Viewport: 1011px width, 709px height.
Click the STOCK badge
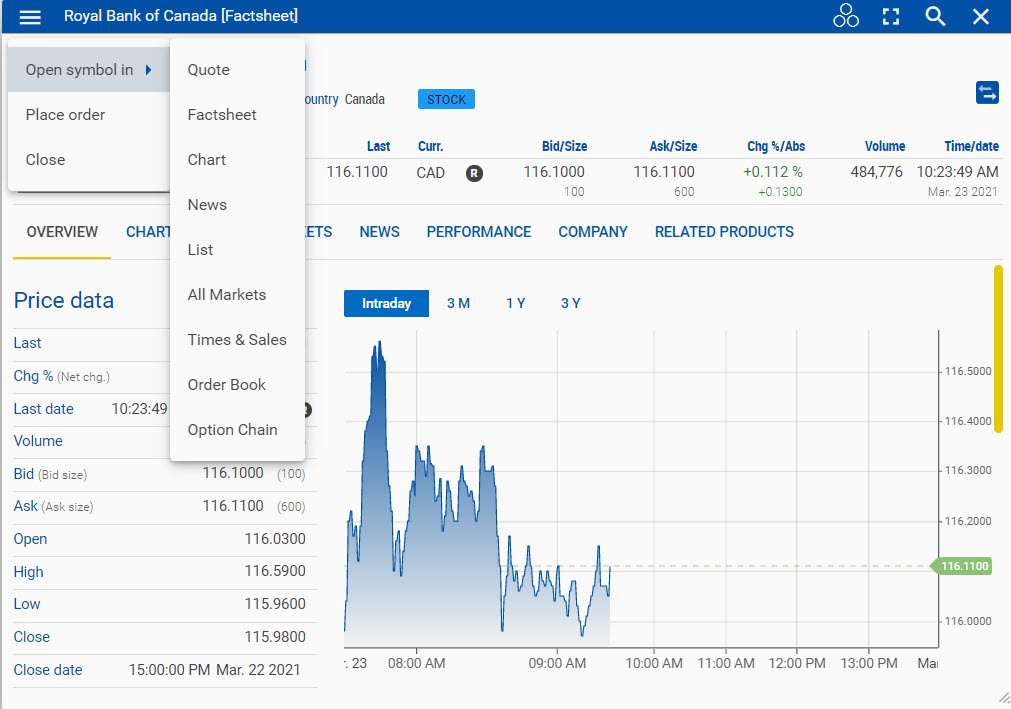point(445,98)
